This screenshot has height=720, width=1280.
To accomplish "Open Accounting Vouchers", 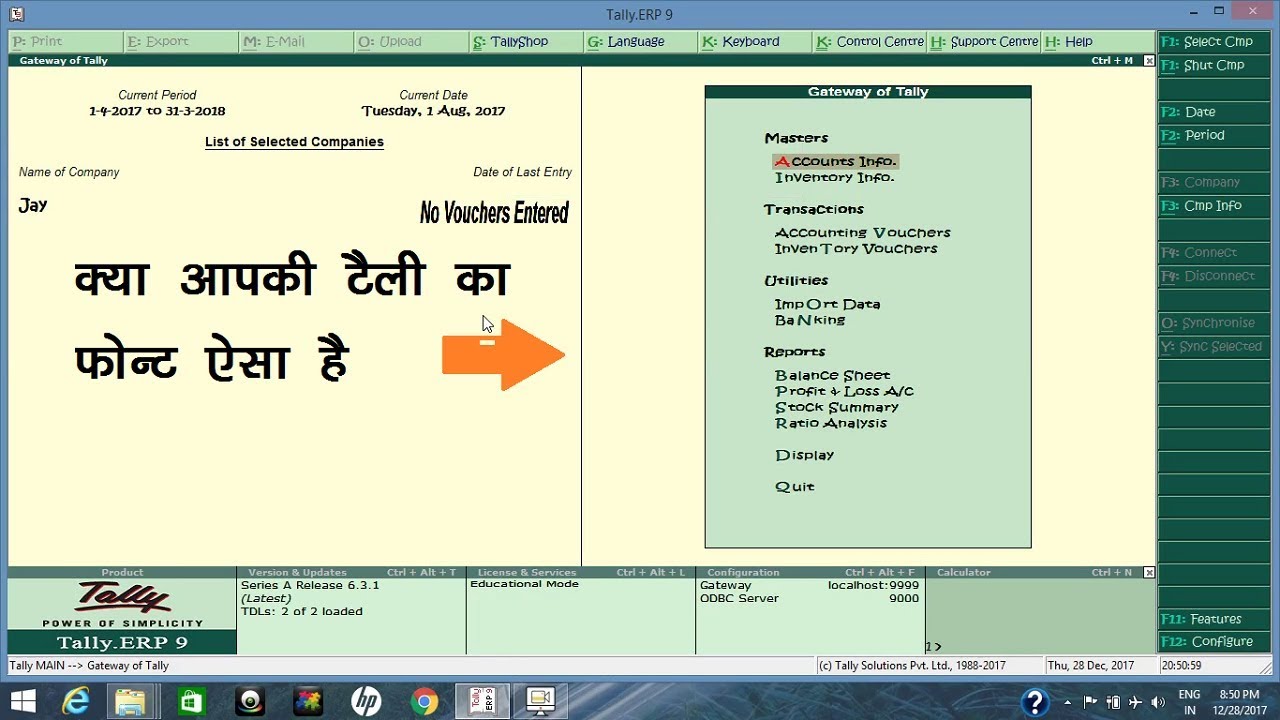I will (863, 232).
